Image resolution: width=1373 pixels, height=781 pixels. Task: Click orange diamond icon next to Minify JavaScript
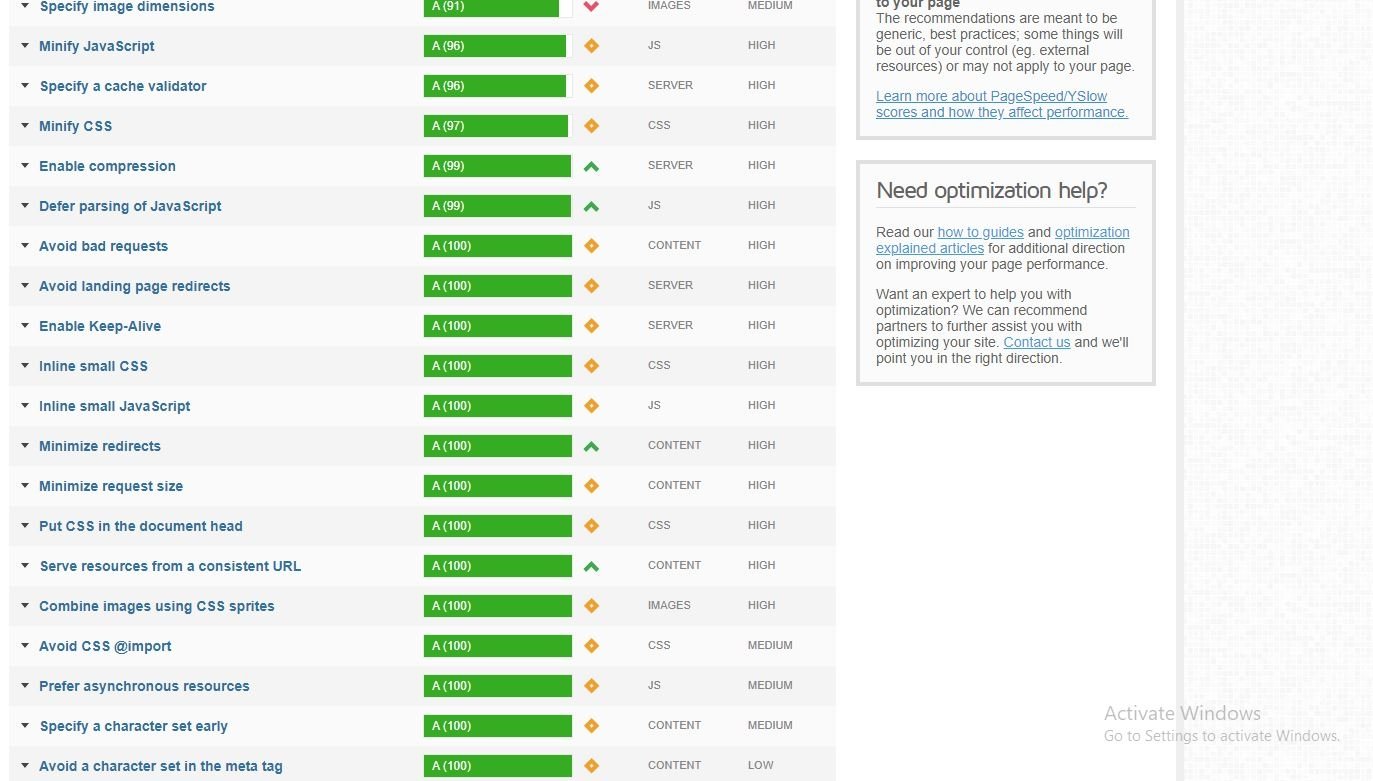(591, 46)
